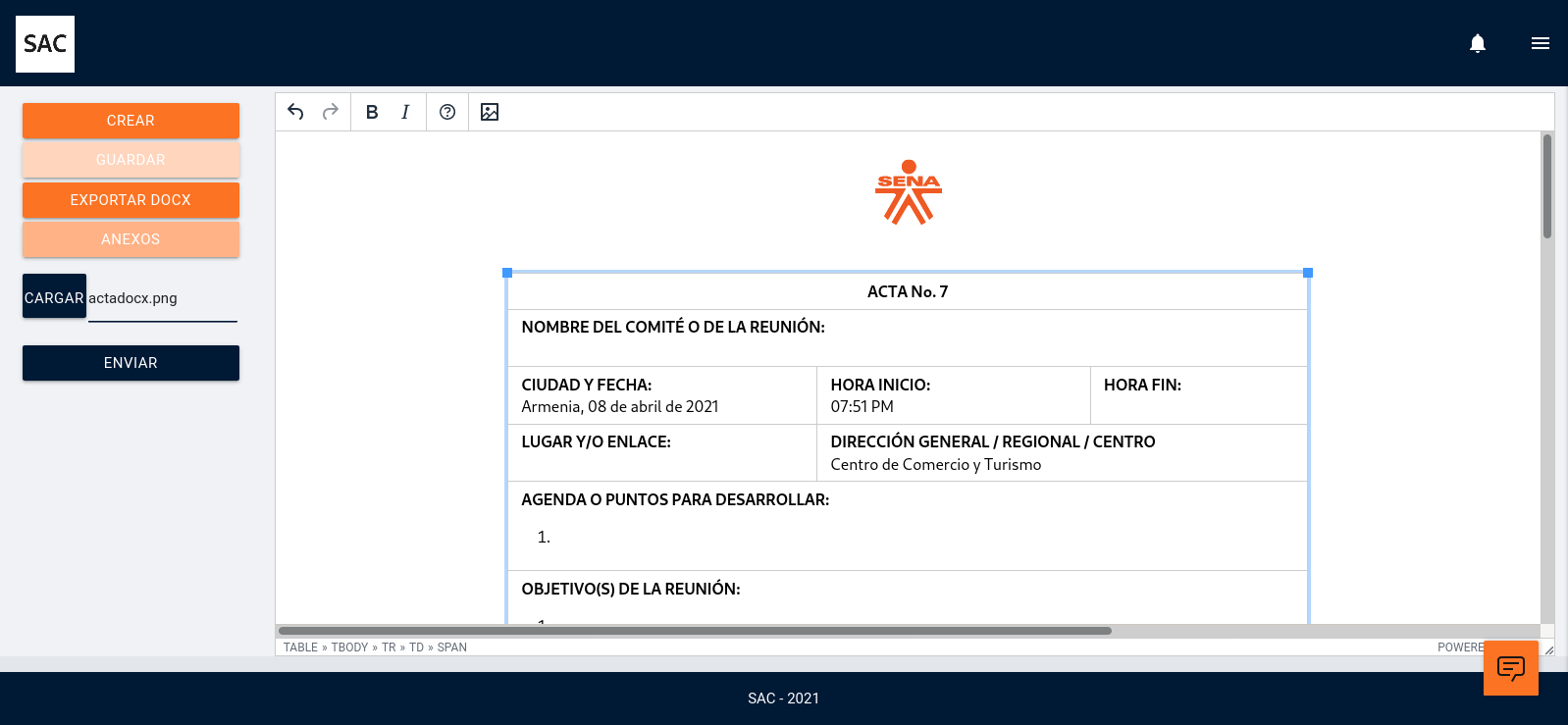1568x725 pixels.
Task: Click list item 1 under AGENDA
Action: (544, 537)
